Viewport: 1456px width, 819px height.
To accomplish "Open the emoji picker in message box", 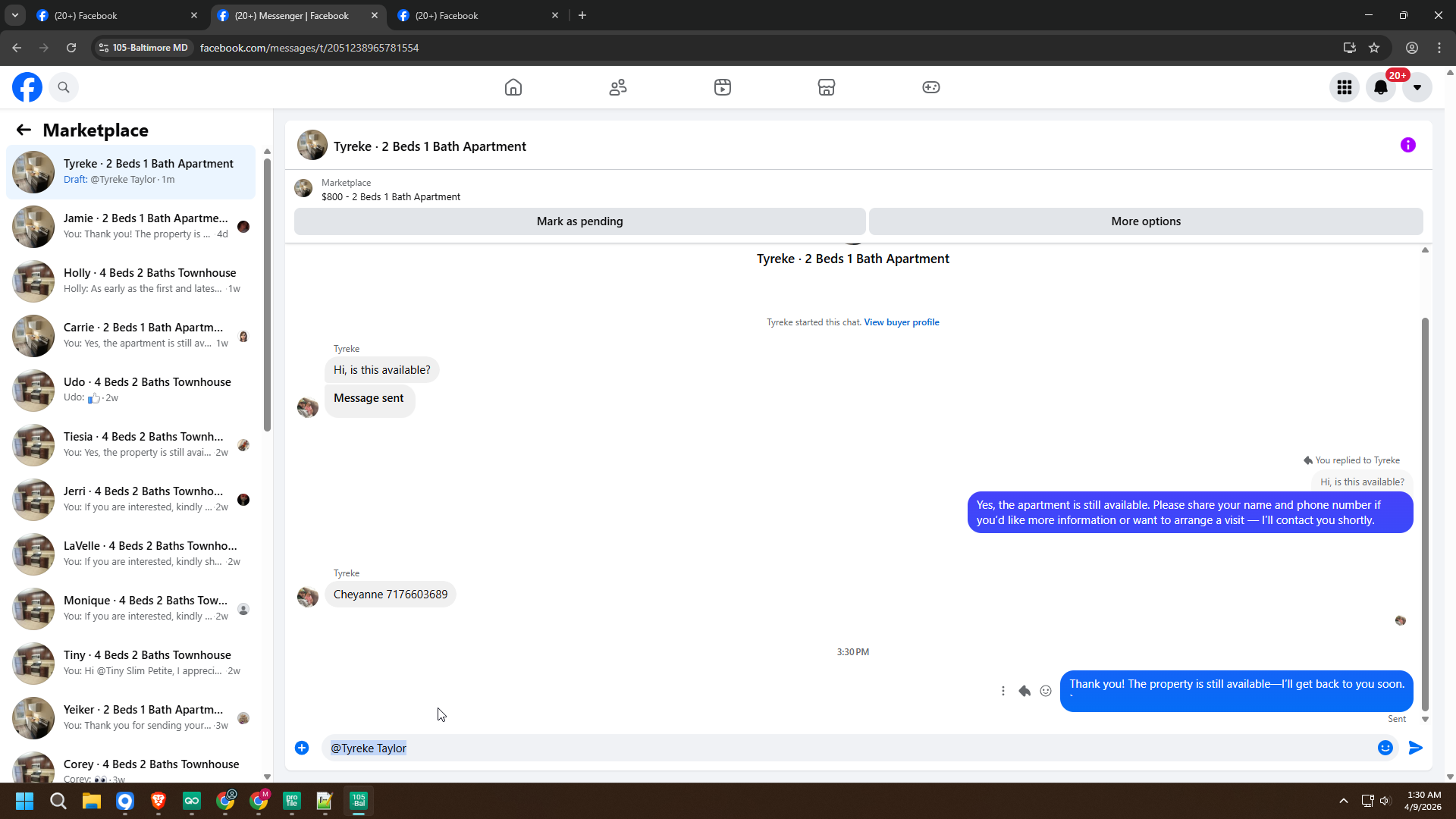I will [1385, 748].
